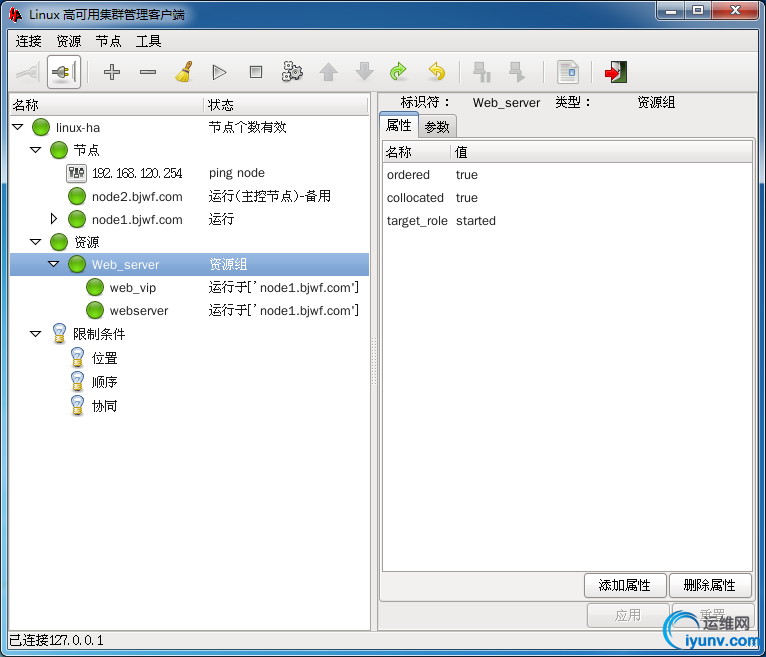This screenshot has height=657, width=766.
Task: Click the node standby toolbar icon
Action: point(482,72)
